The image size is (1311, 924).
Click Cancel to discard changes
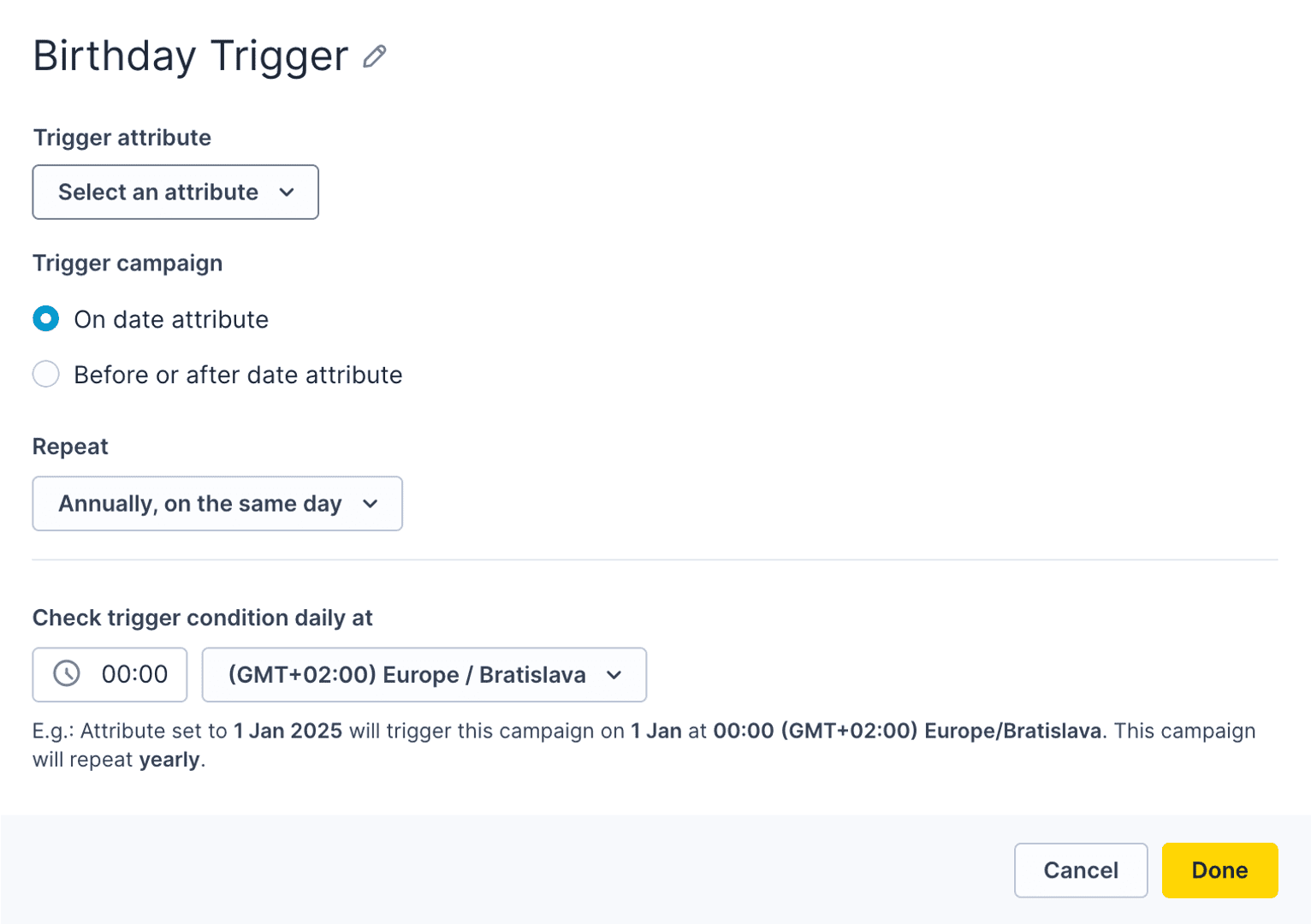coord(1081,870)
